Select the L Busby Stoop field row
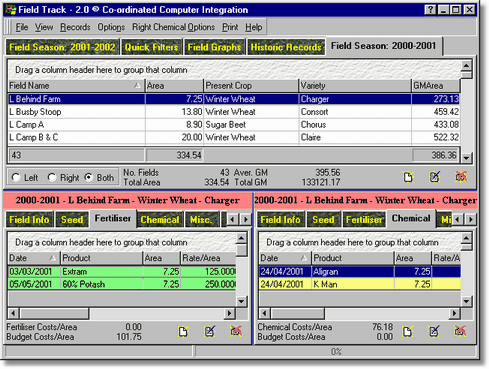 pyautogui.click(x=234, y=112)
